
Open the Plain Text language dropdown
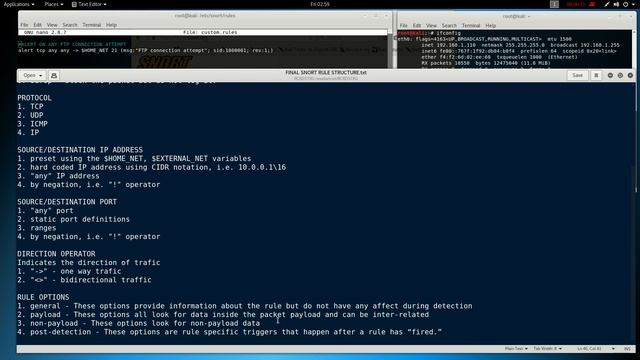click(x=516, y=349)
